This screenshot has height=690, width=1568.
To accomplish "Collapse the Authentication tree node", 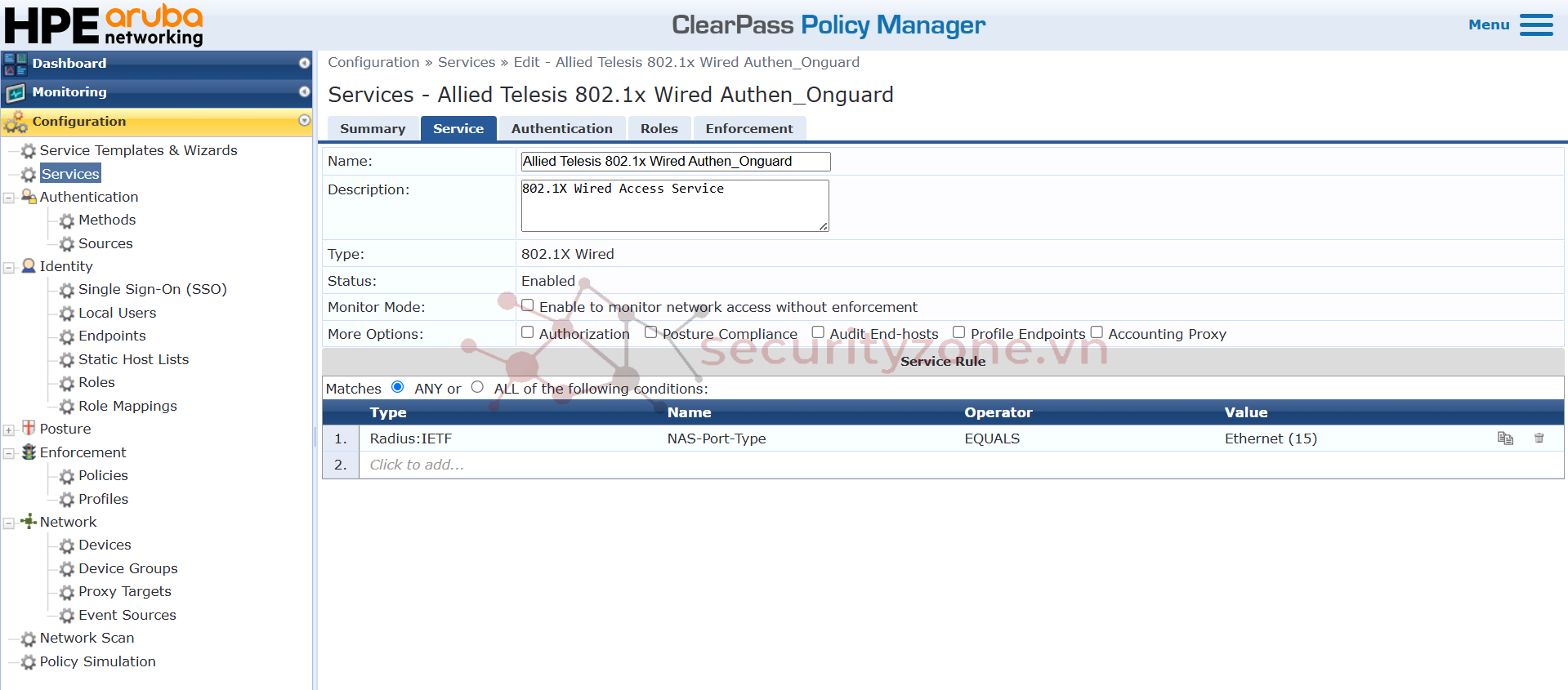I will click(9, 198).
